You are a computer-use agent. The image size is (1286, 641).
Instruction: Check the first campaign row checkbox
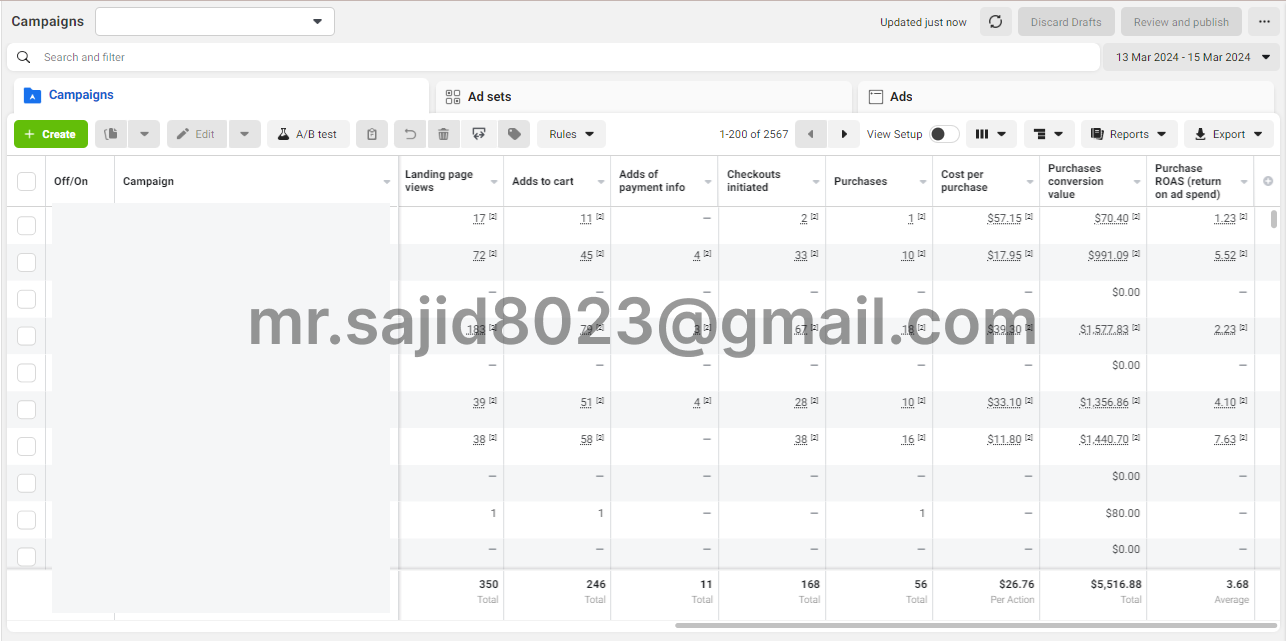point(26,225)
